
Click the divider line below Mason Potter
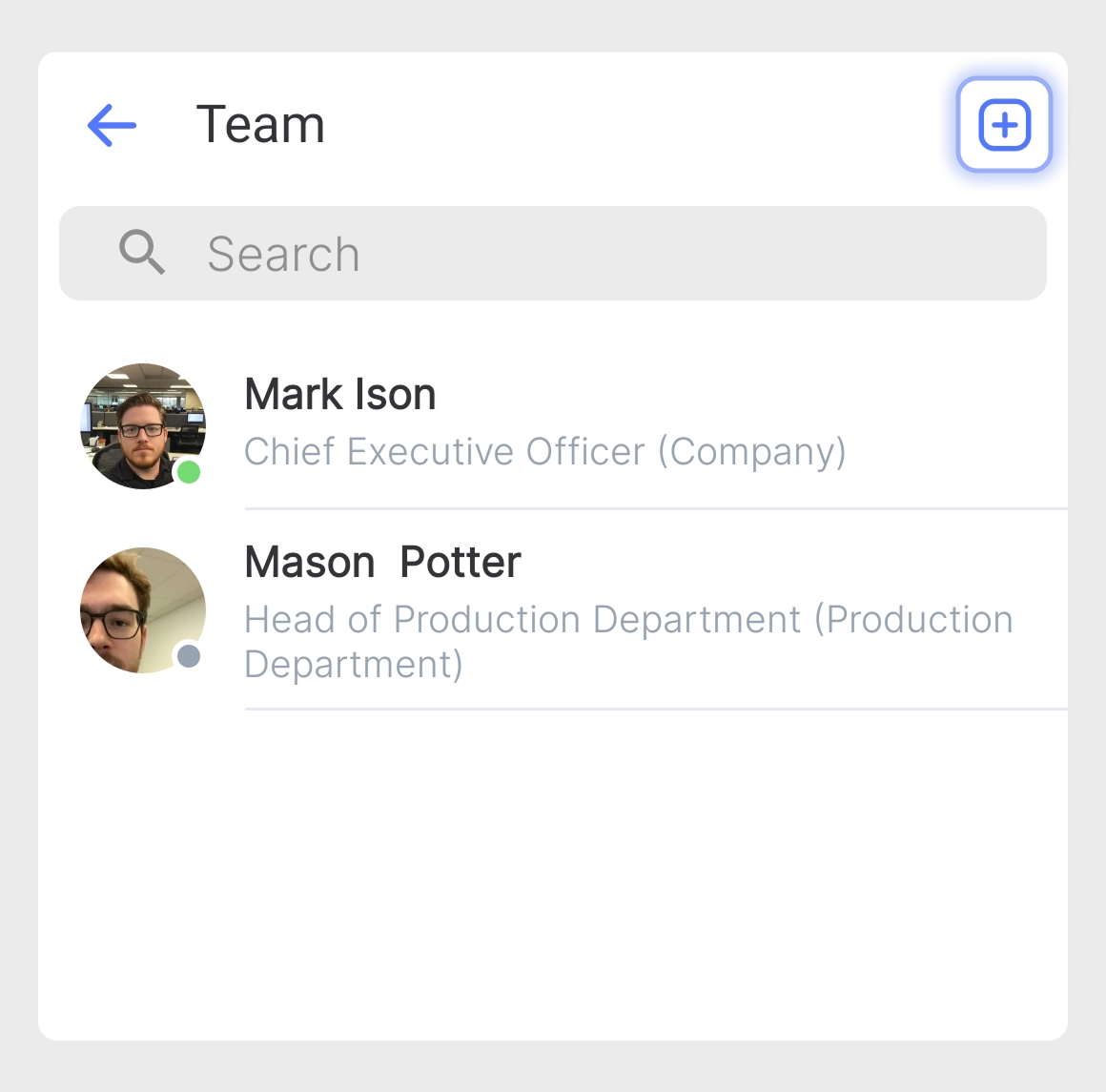655,709
